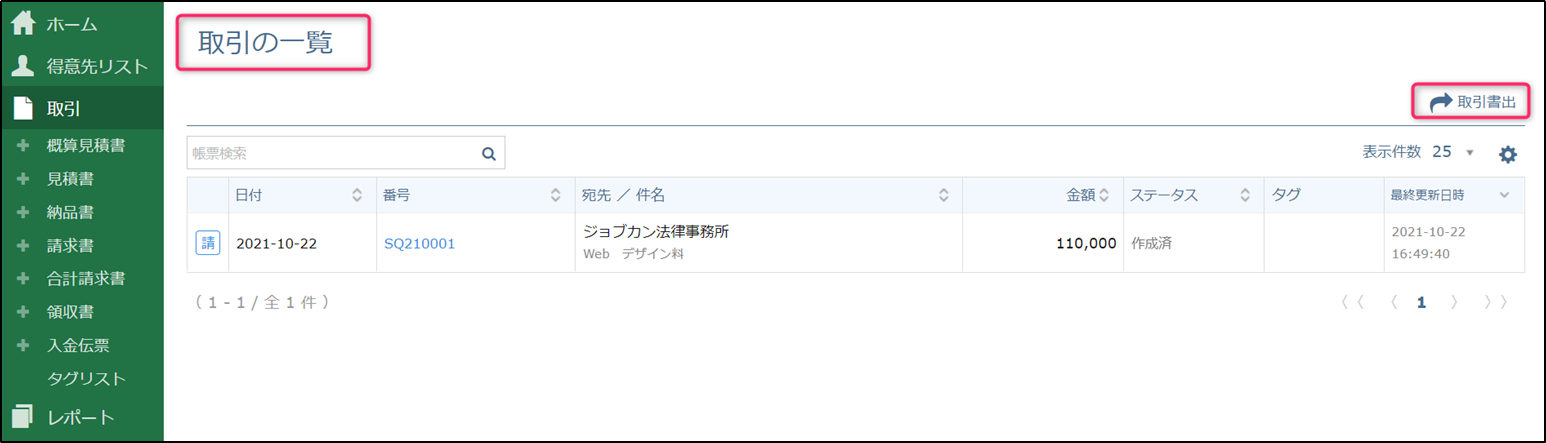Click plus icon next to 請求書
The image size is (1546, 443).
point(23,245)
